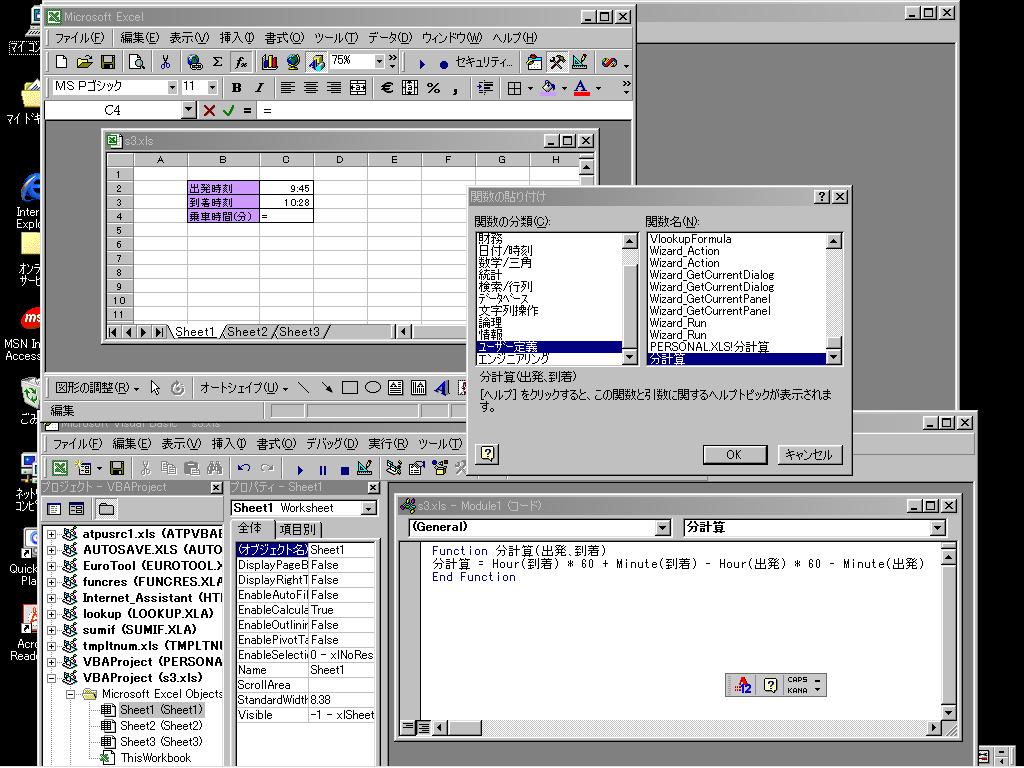Run macro with Excel's play arrow
Screen dimensions: 1024x768
click(x=422, y=63)
